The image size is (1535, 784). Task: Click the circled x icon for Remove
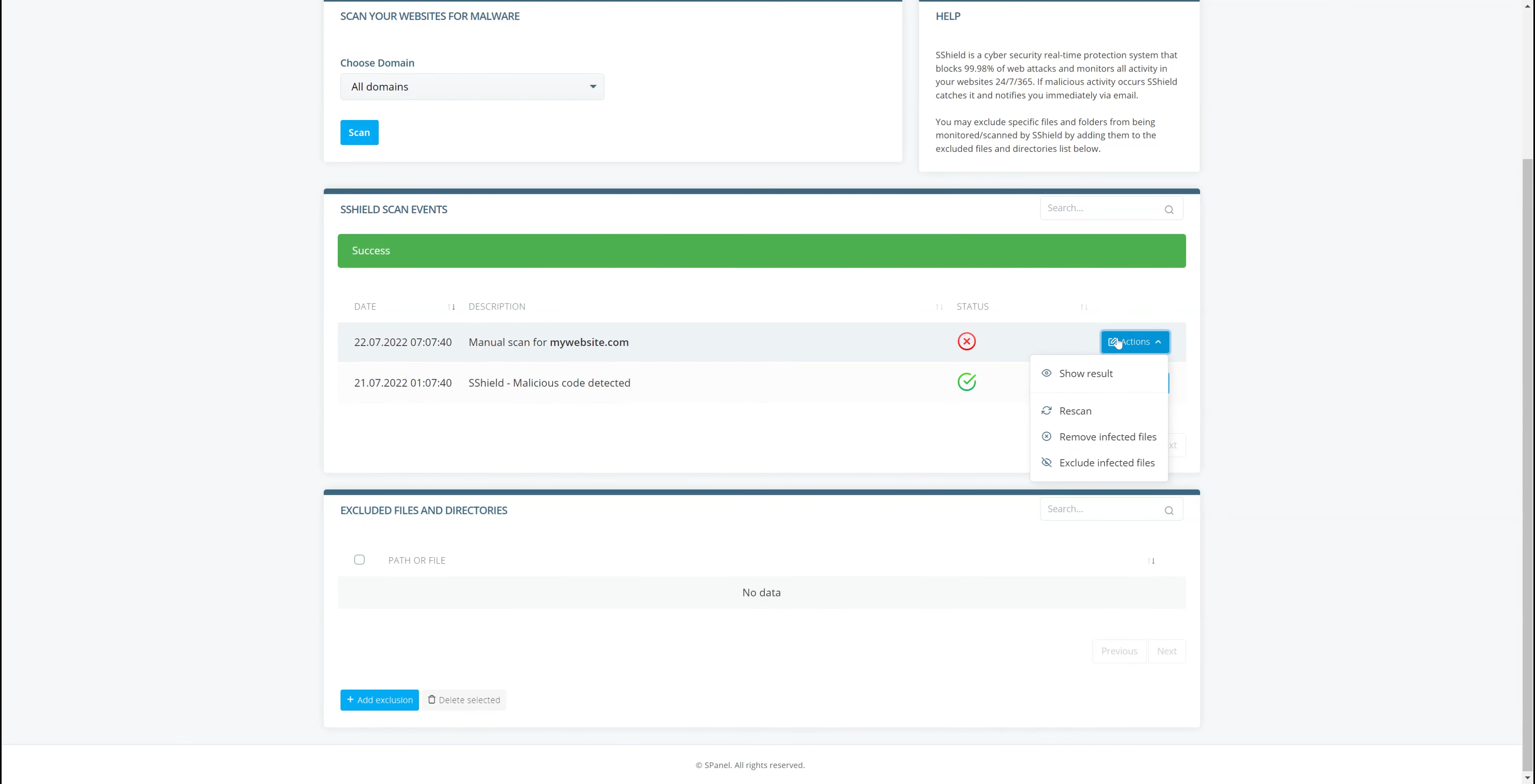pos(1046,437)
